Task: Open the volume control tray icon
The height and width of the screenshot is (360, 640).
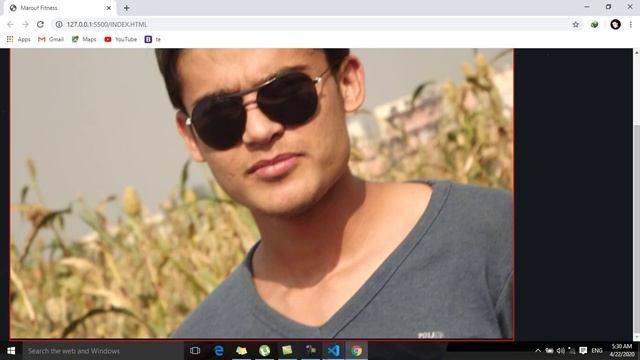Action: point(560,351)
